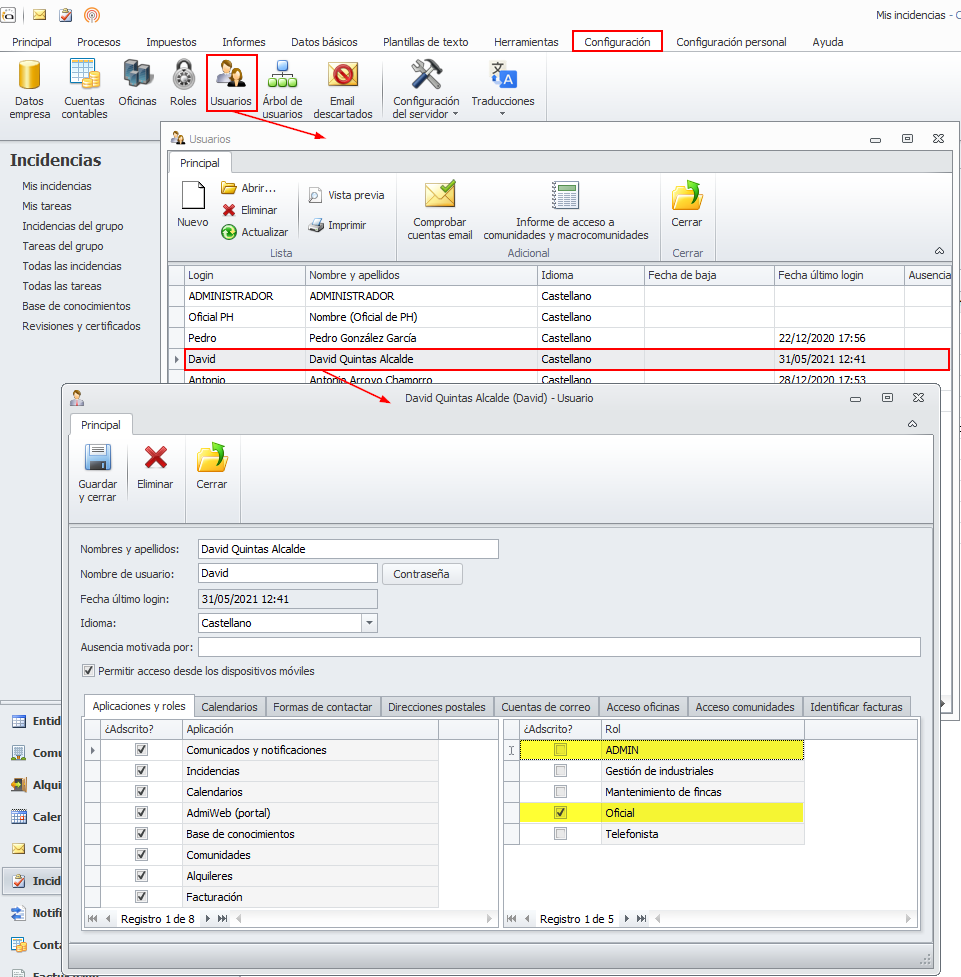The height and width of the screenshot is (977, 961).
Task: Click Guardar y cerrar in user dialog
Action: [x=98, y=473]
